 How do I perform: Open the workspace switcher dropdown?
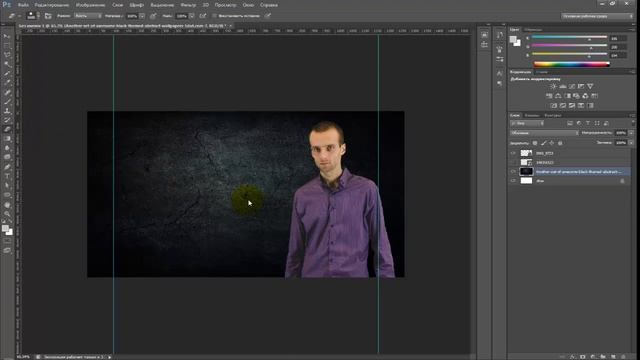pyautogui.click(x=597, y=16)
